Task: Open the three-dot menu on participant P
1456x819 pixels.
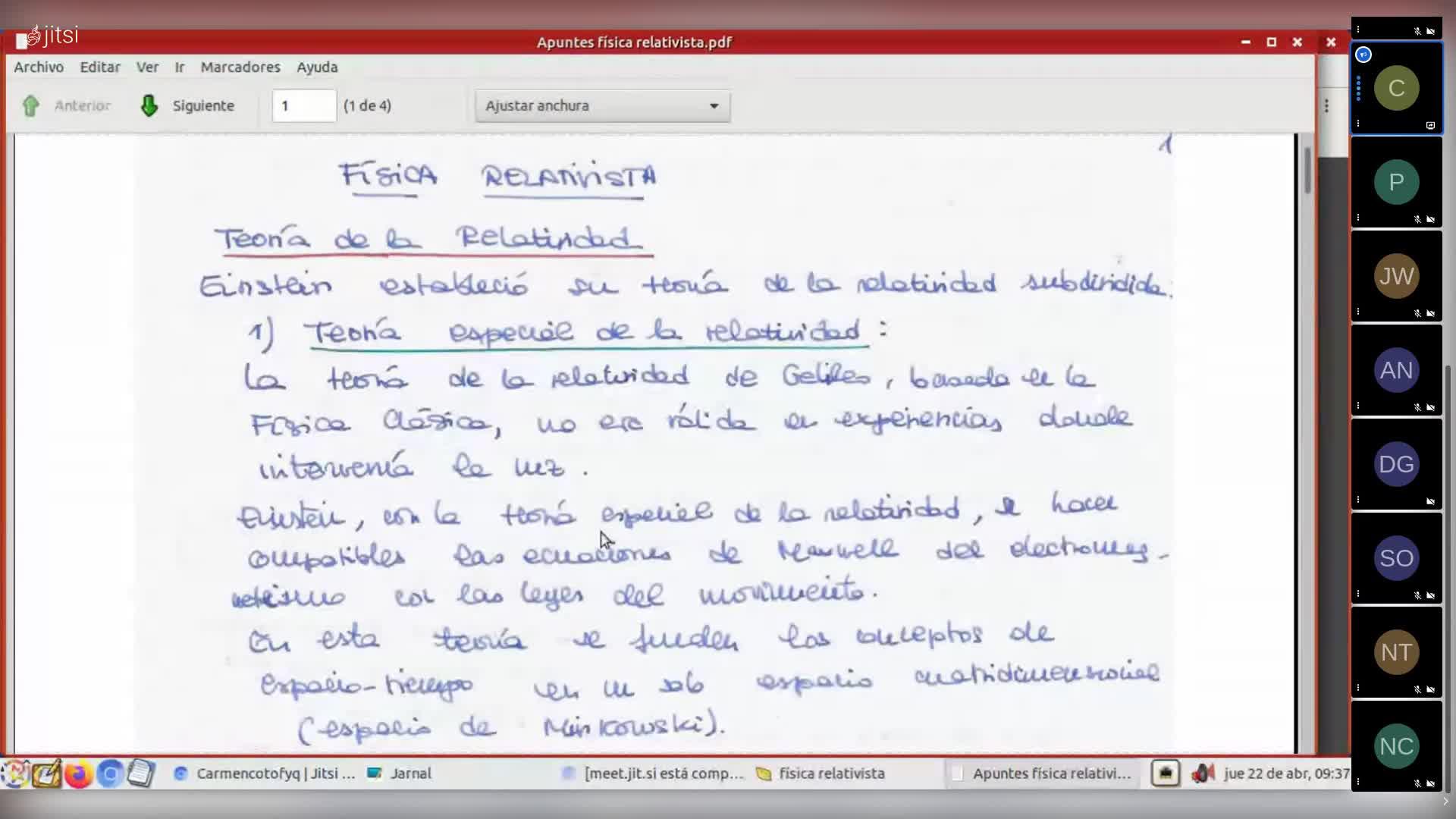Action: (x=1357, y=218)
